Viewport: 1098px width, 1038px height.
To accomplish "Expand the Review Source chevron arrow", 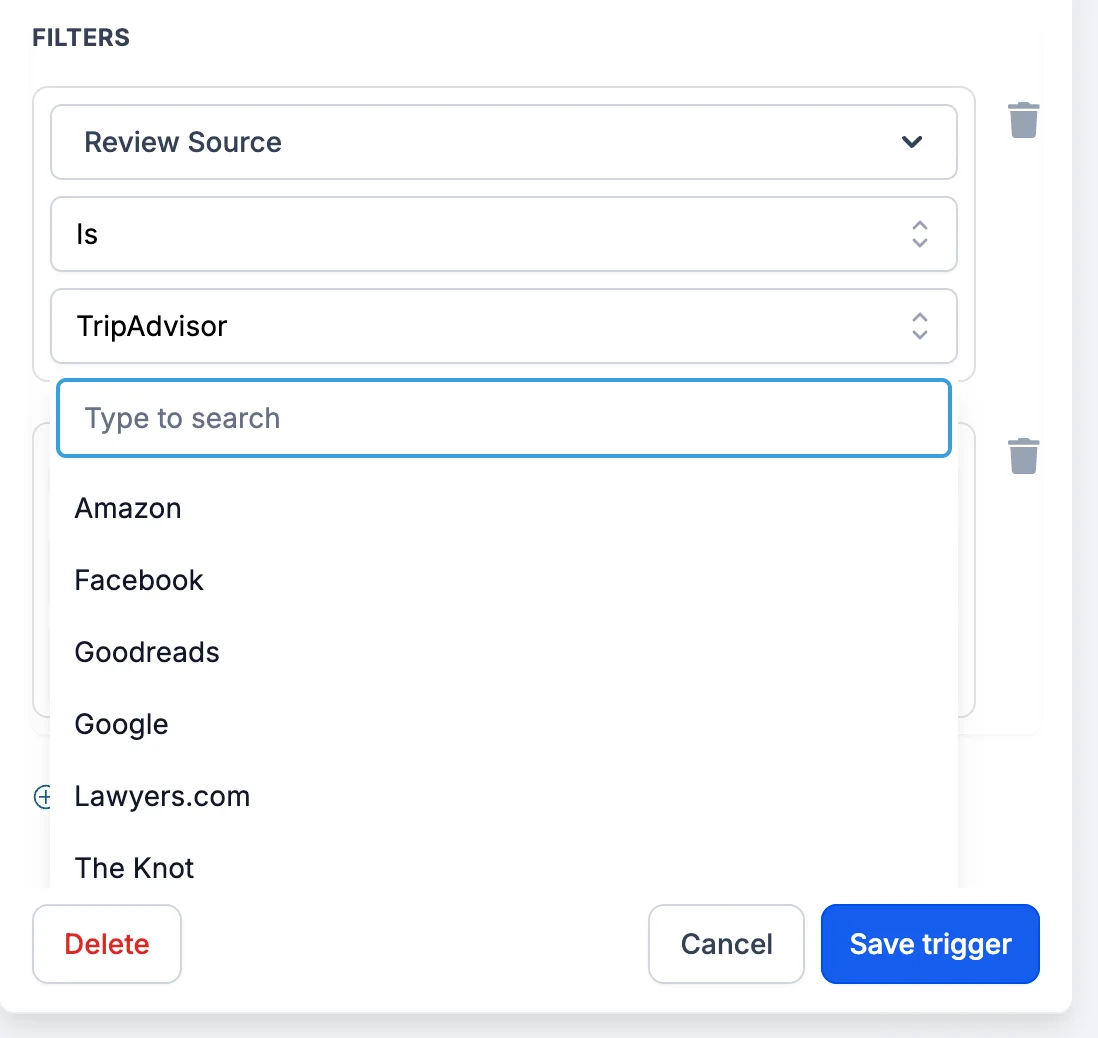I will pos(912,142).
